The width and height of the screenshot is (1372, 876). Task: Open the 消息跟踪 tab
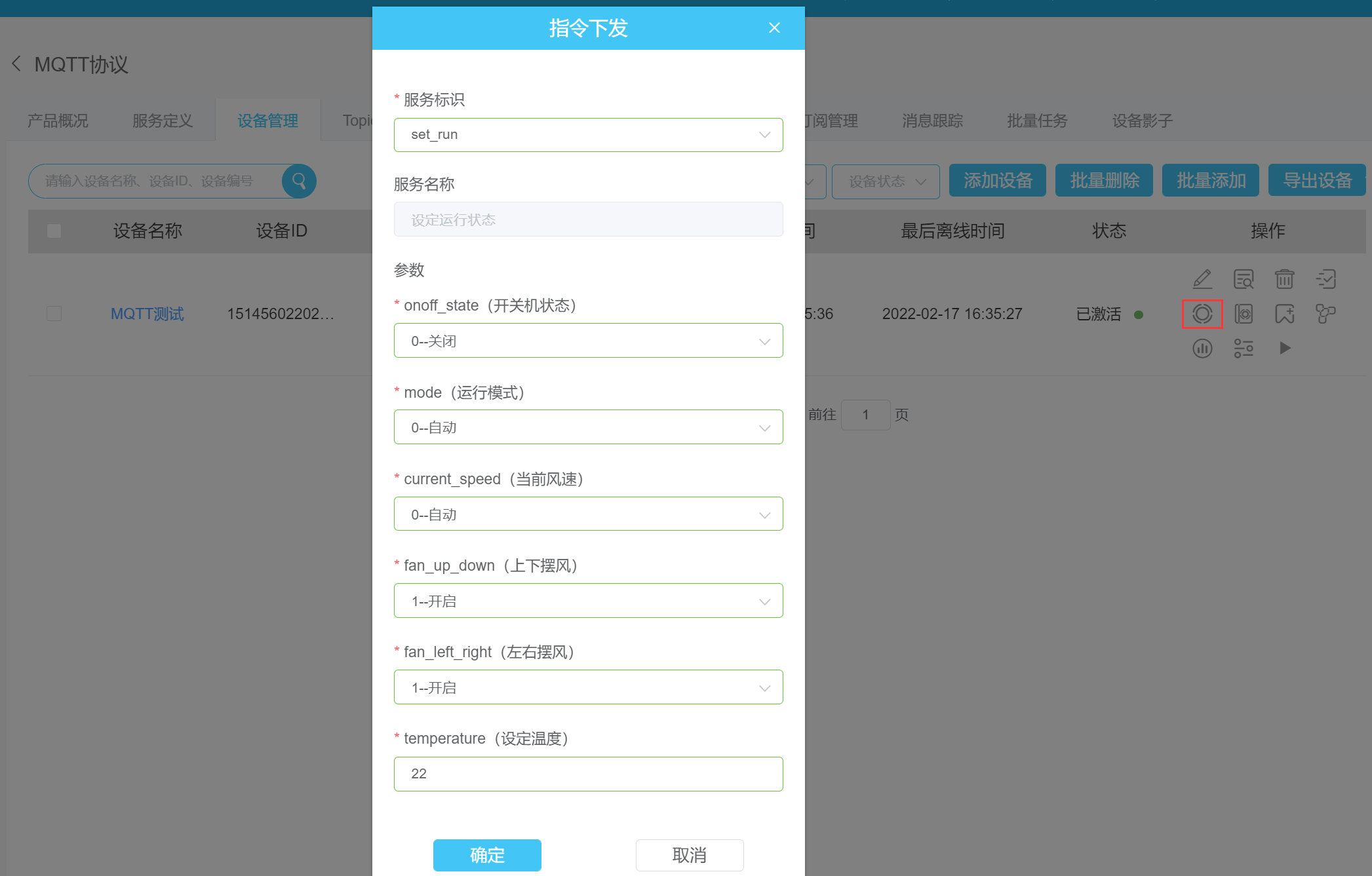click(x=932, y=121)
